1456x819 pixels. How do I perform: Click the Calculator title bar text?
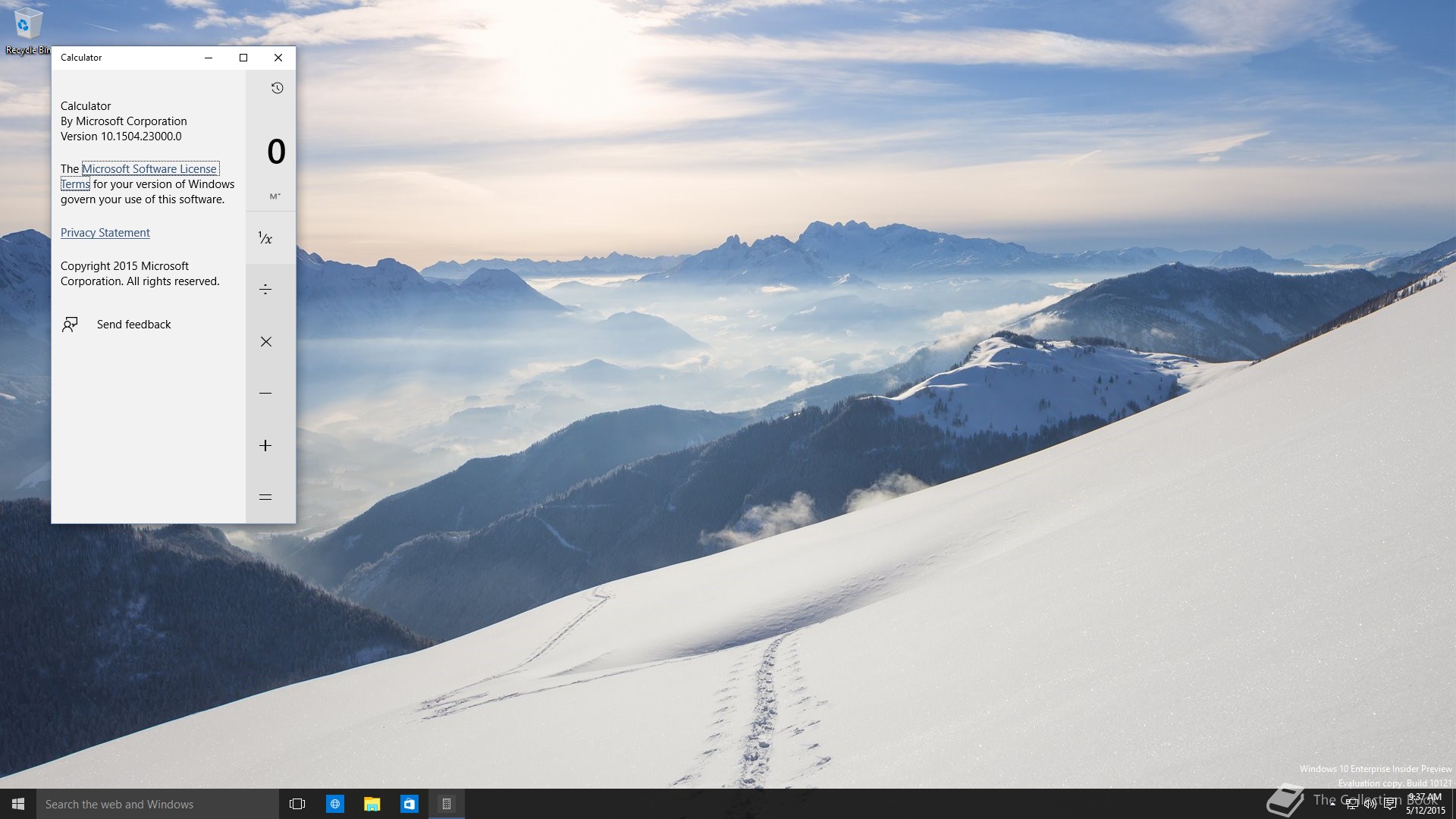click(81, 58)
